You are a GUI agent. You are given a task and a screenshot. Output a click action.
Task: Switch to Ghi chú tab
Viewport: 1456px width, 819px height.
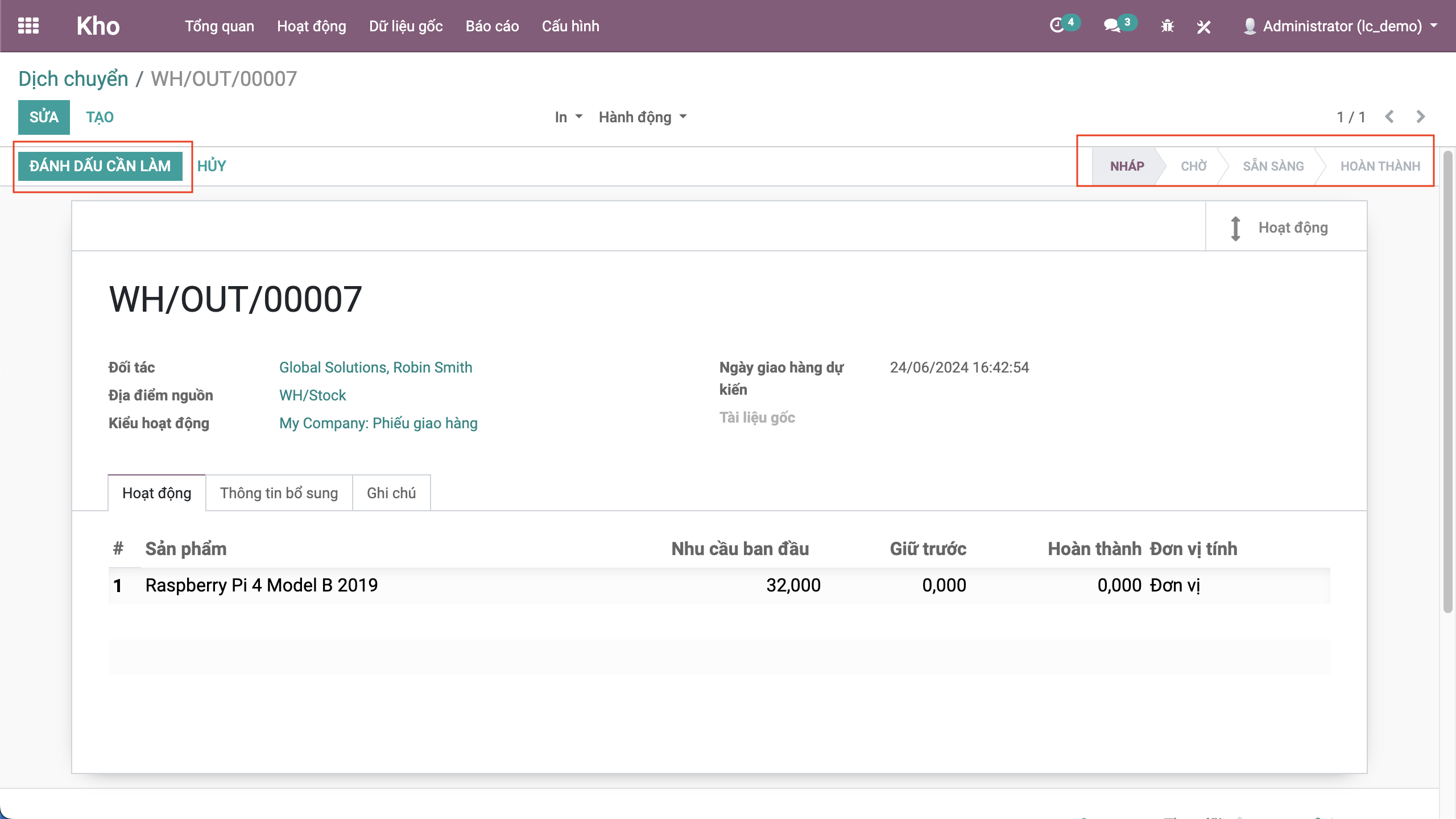click(x=391, y=493)
